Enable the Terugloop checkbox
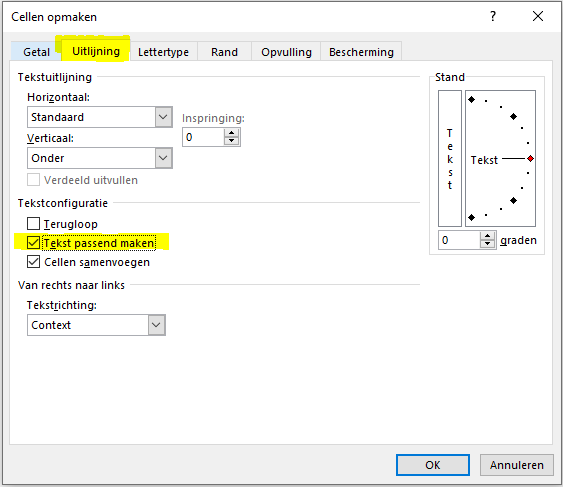This screenshot has height=487, width=563. click(x=33, y=223)
